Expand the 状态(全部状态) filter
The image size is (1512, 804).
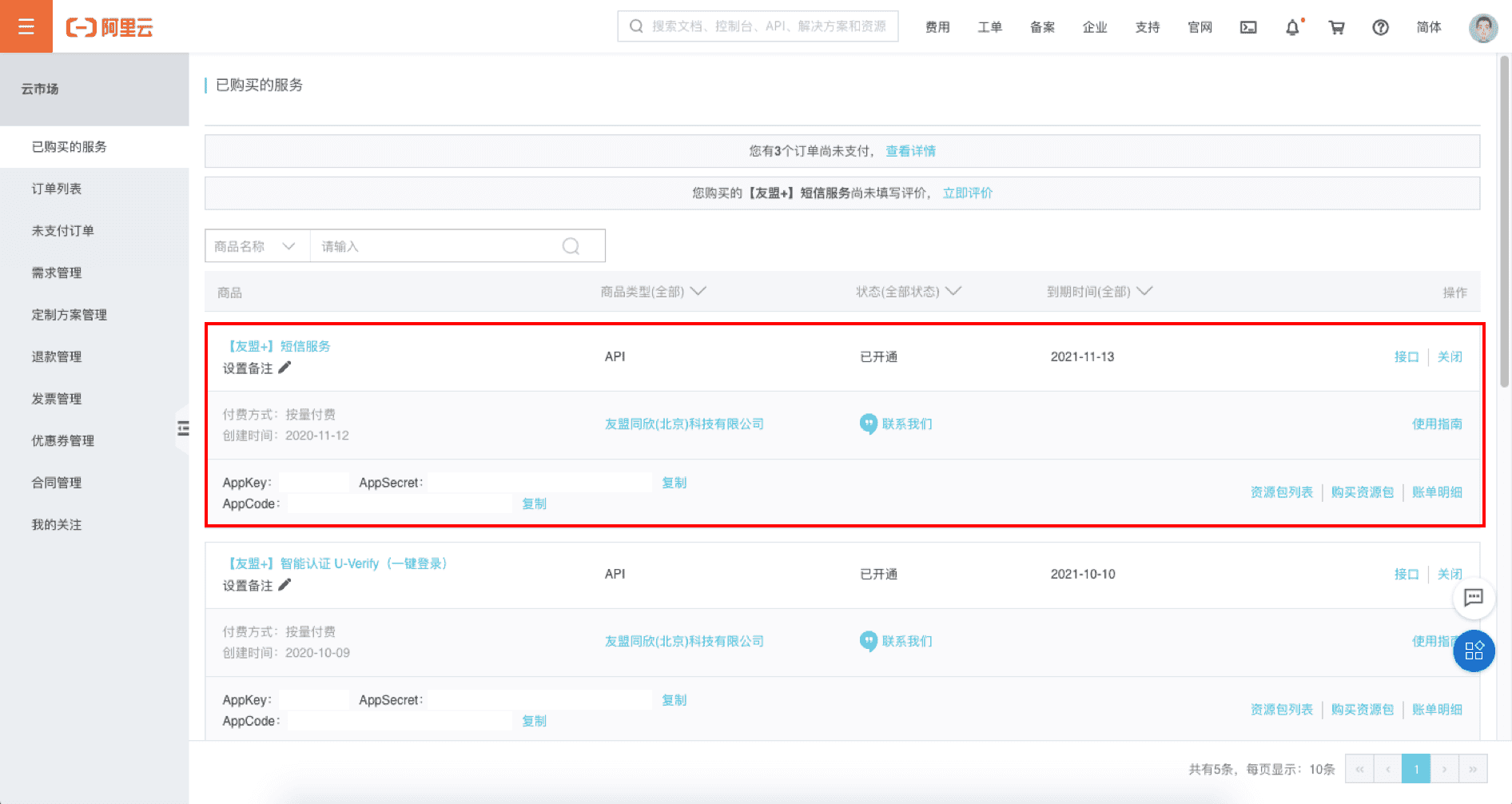pyautogui.click(x=909, y=292)
